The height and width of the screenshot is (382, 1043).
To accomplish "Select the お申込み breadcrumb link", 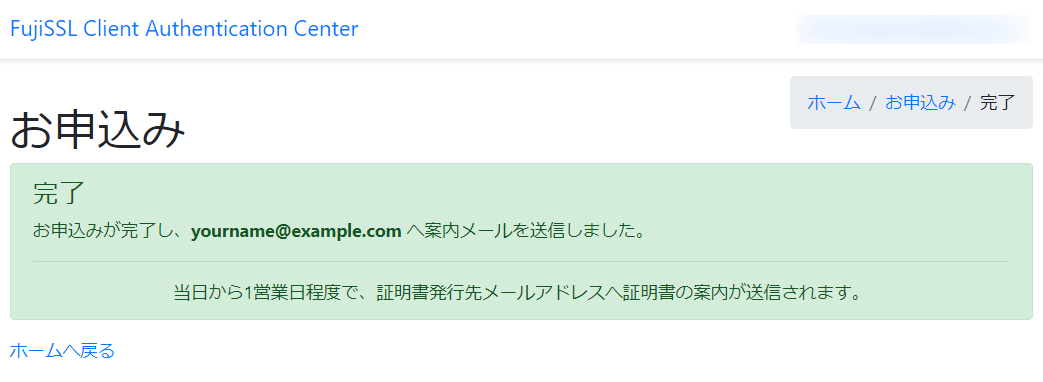I will click(x=921, y=102).
